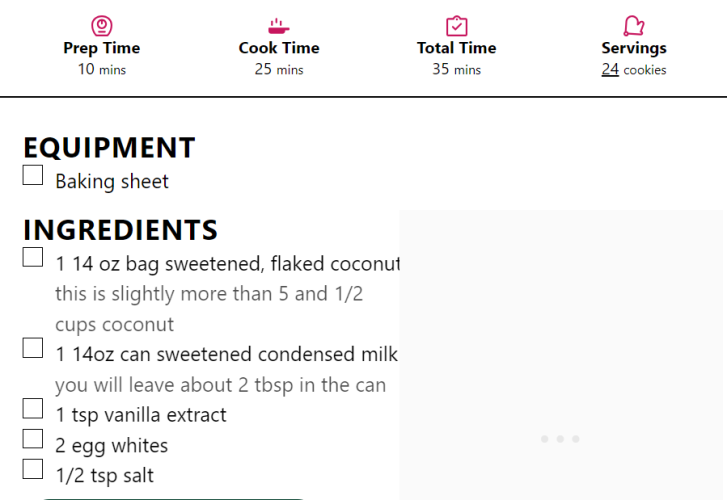Click the Servings oven mitt icon
Screen dimensions: 727x500
click(634, 26)
